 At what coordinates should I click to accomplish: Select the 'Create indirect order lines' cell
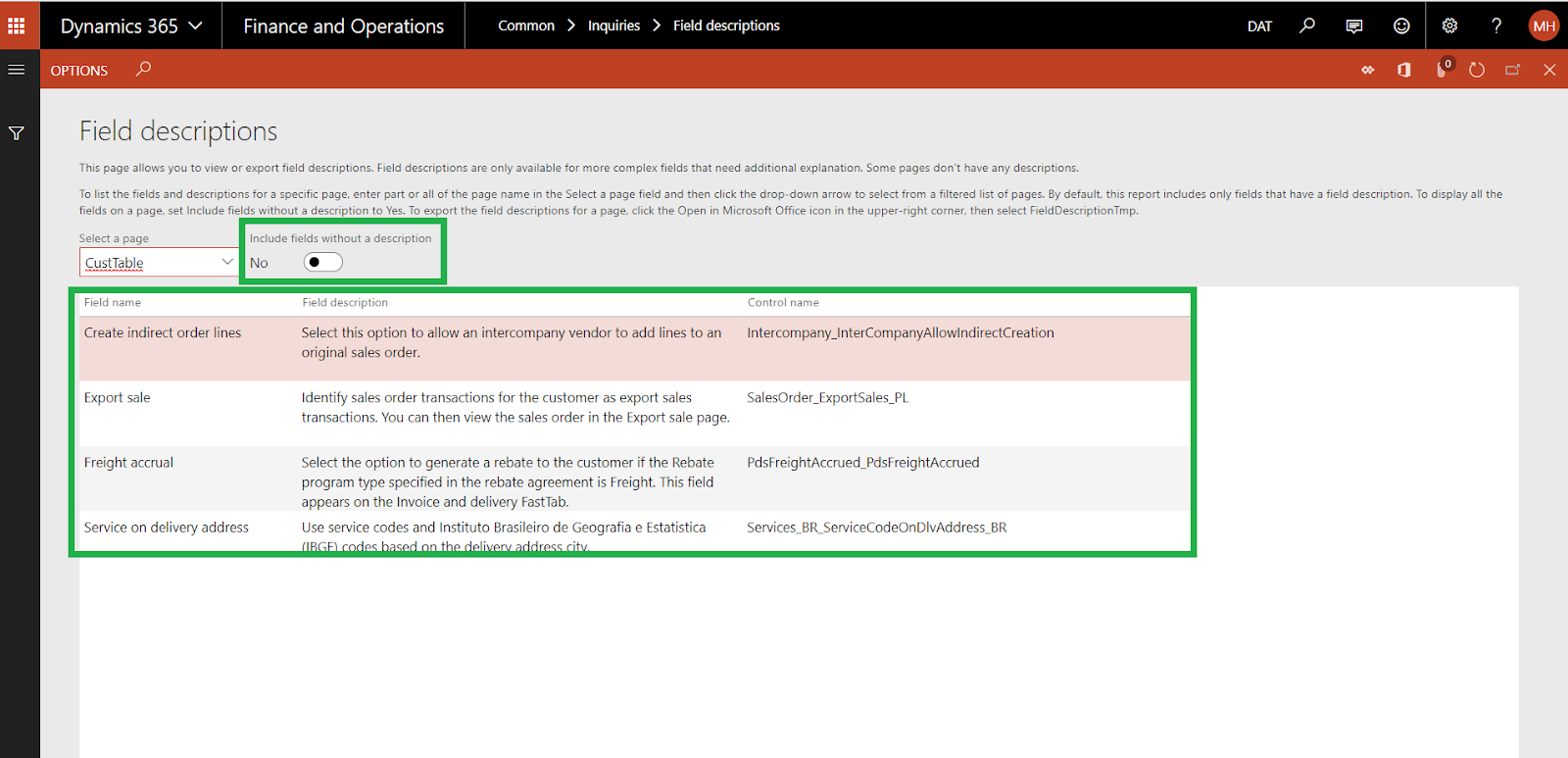tap(163, 332)
